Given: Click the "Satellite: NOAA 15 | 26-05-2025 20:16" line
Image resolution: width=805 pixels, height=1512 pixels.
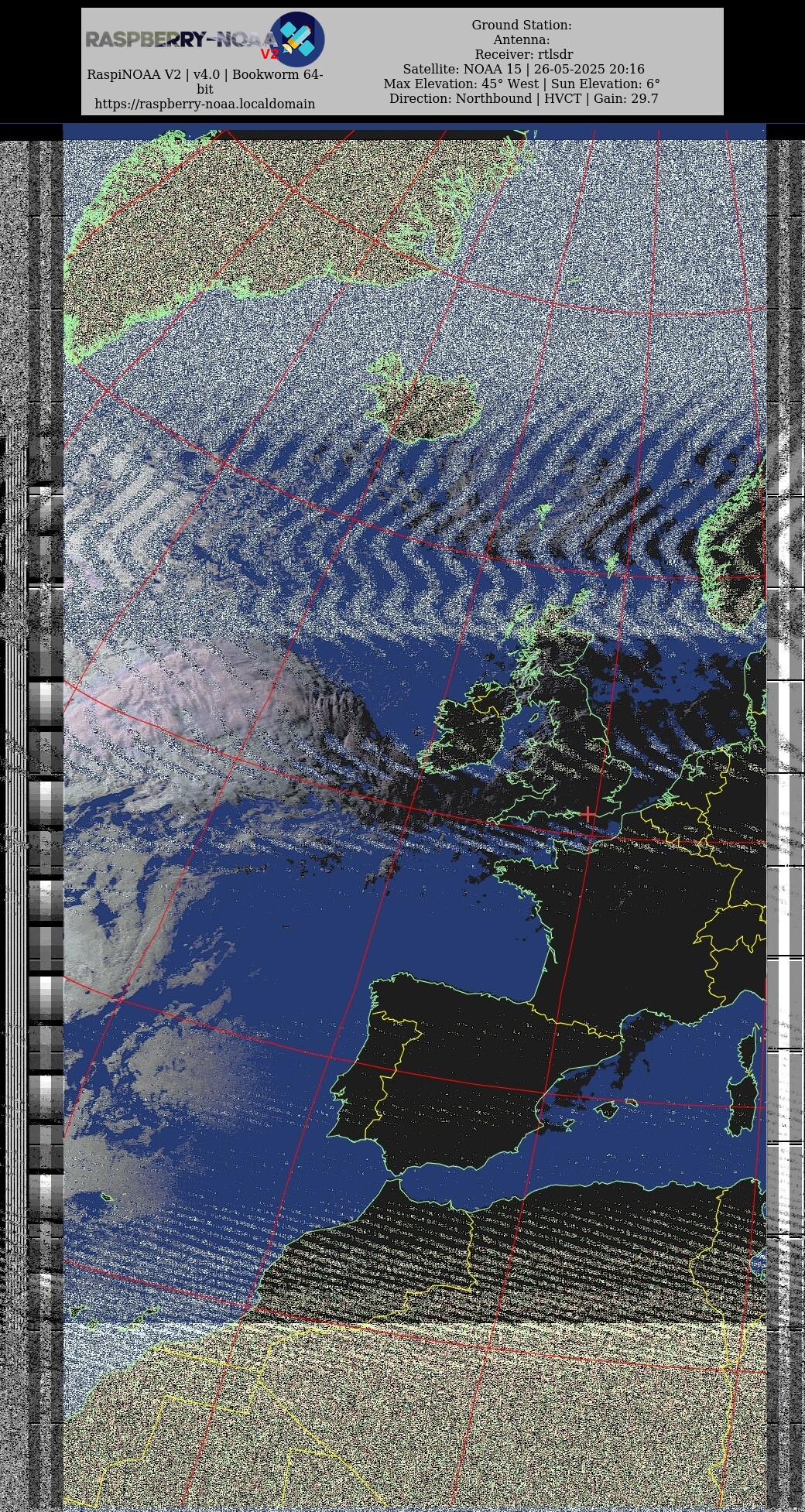Looking at the screenshot, I should 523,69.
